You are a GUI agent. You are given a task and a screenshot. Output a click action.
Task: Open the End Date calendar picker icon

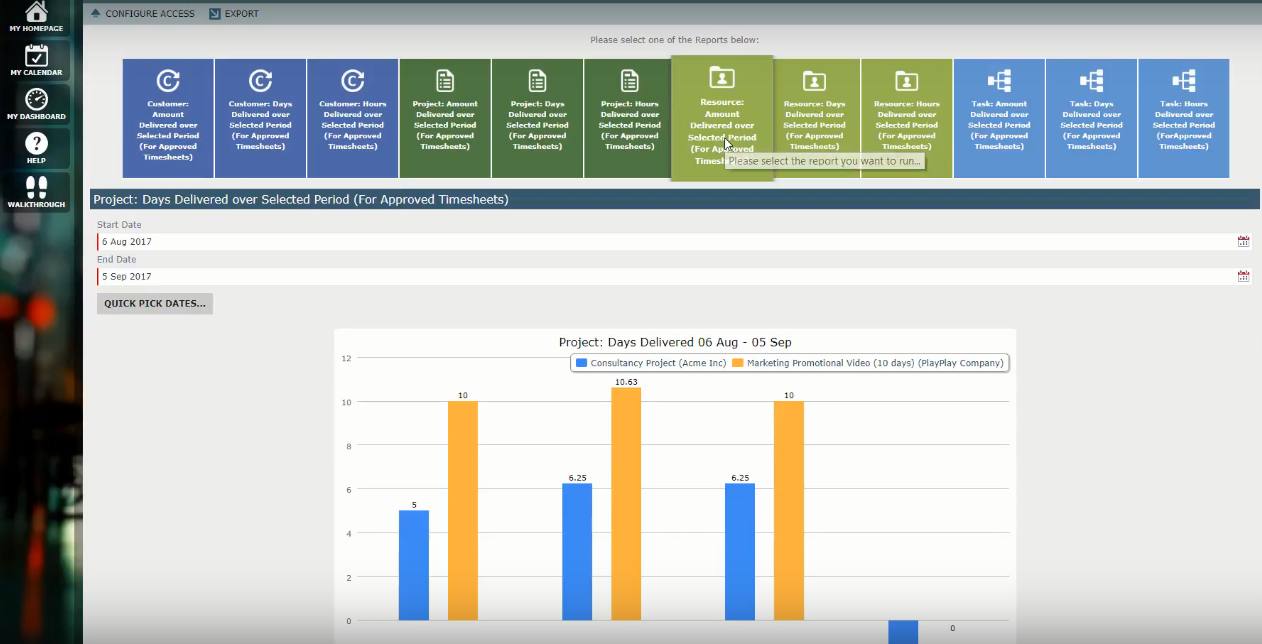point(1243,276)
